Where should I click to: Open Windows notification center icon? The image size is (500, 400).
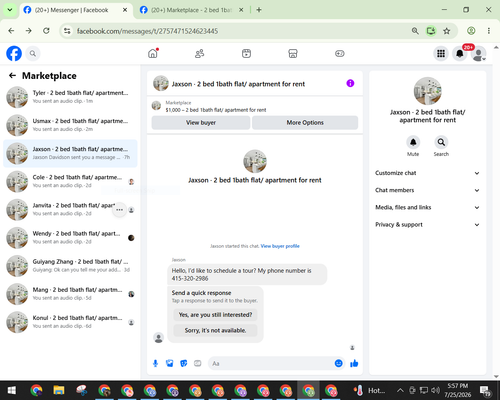click(x=485, y=390)
